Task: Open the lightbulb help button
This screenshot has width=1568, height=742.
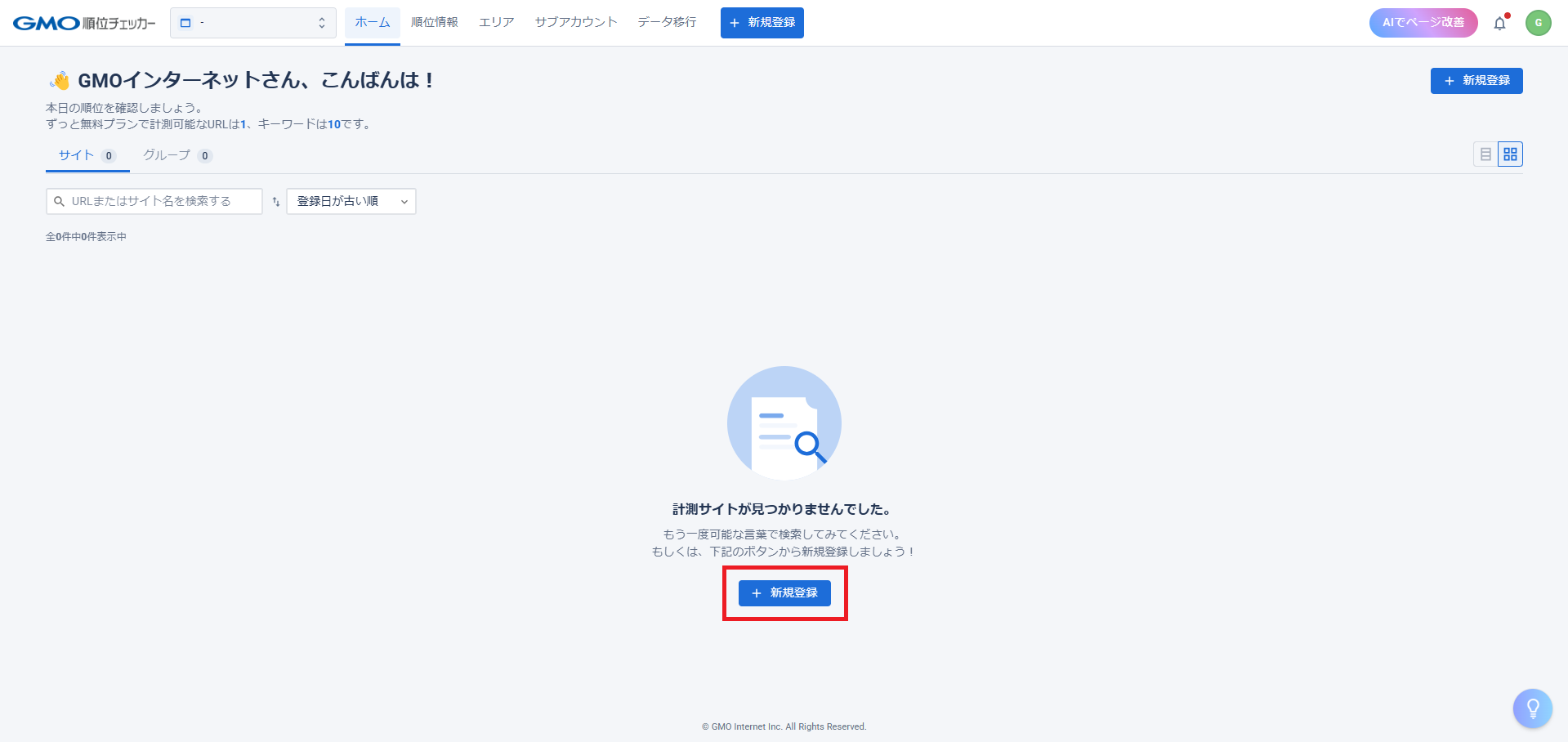Action: coord(1532,708)
